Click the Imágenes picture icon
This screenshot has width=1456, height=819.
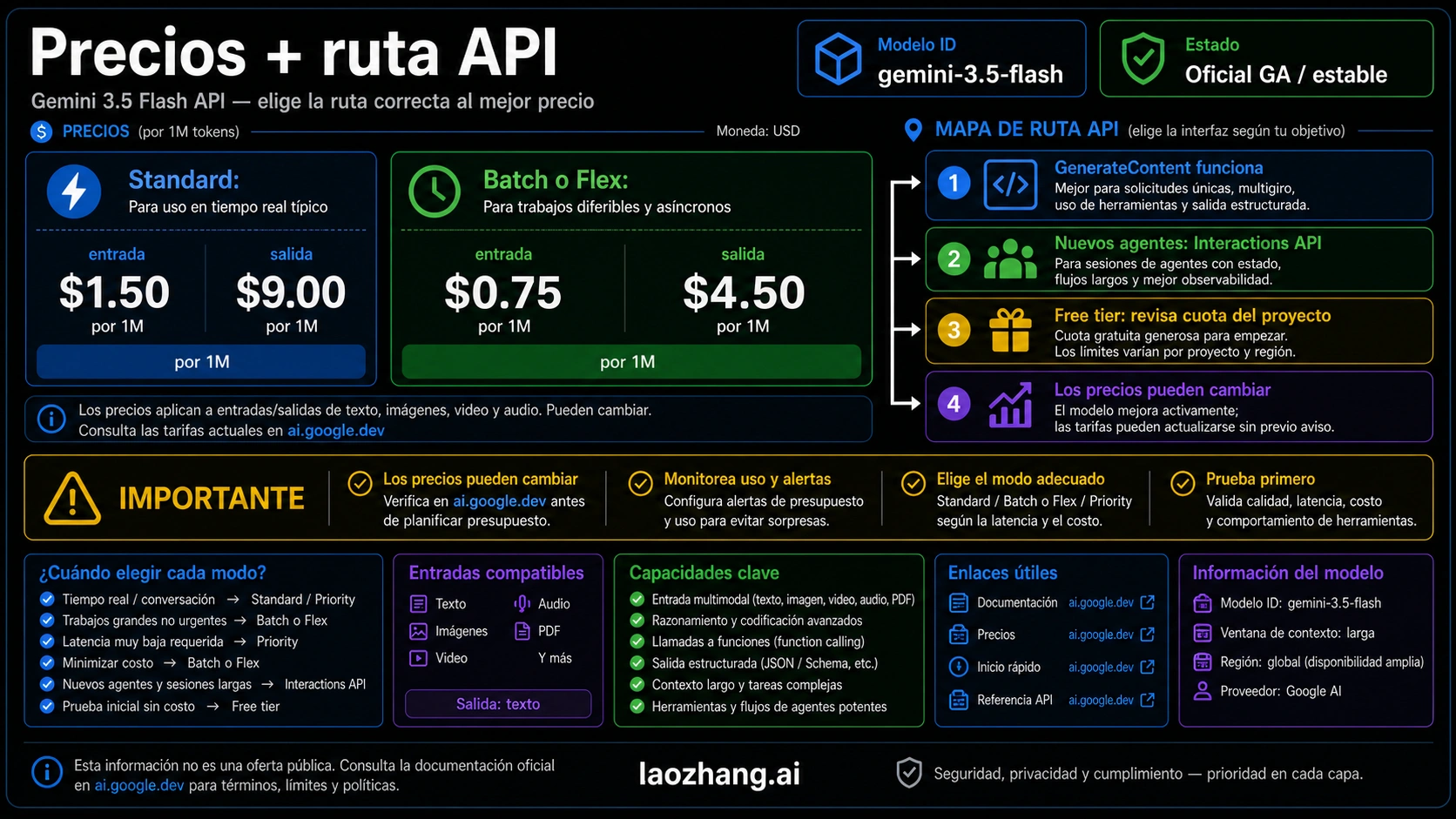(419, 631)
